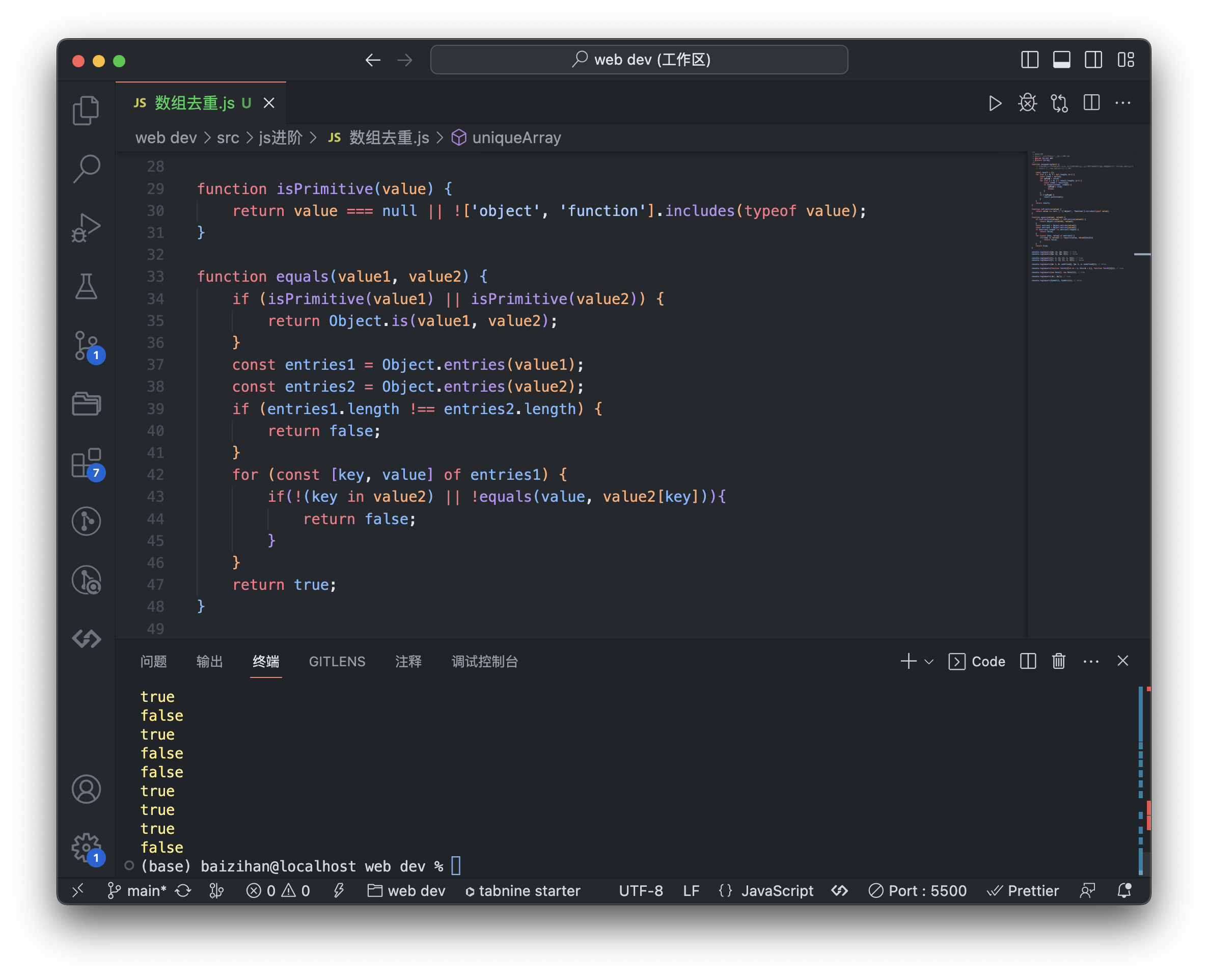The image size is (1208, 980).
Task: Open the notifications bell in status bar
Action: coord(1124,890)
